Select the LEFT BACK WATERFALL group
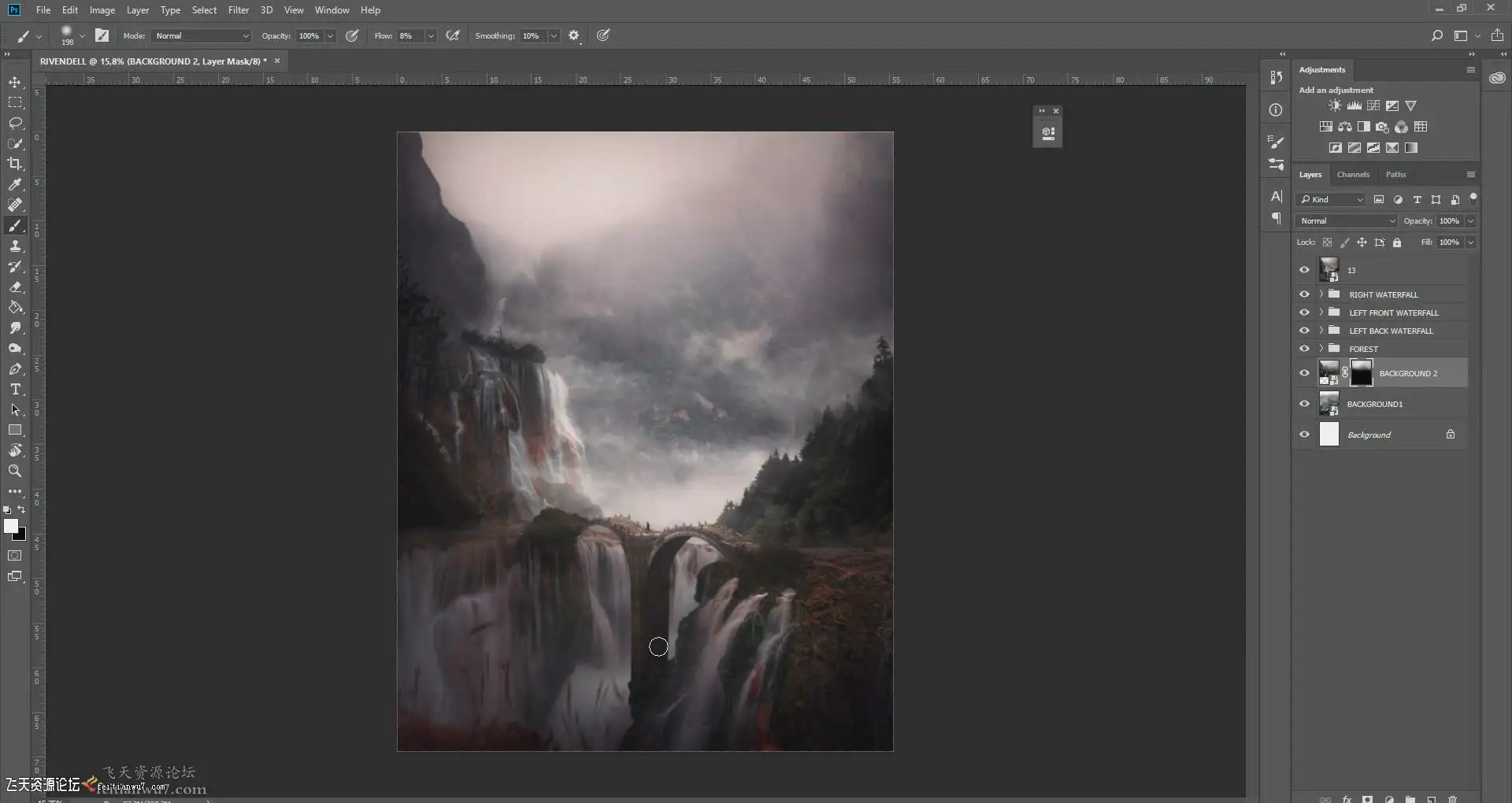 (1391, 331)
